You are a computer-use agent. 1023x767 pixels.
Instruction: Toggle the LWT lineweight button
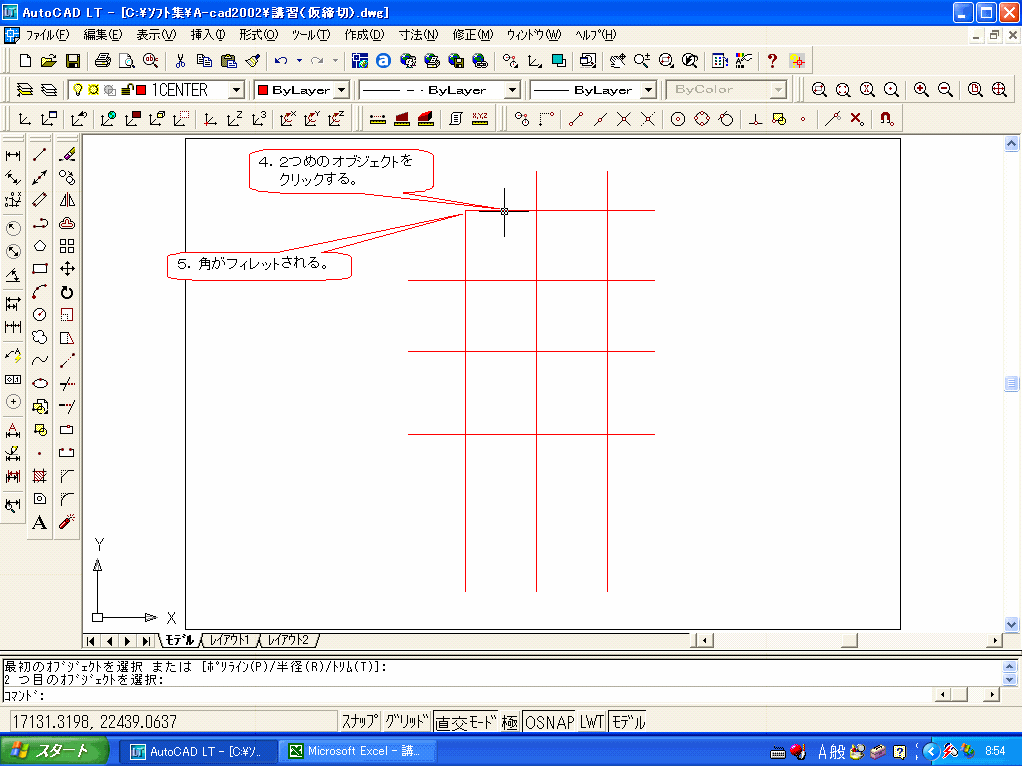592,722
